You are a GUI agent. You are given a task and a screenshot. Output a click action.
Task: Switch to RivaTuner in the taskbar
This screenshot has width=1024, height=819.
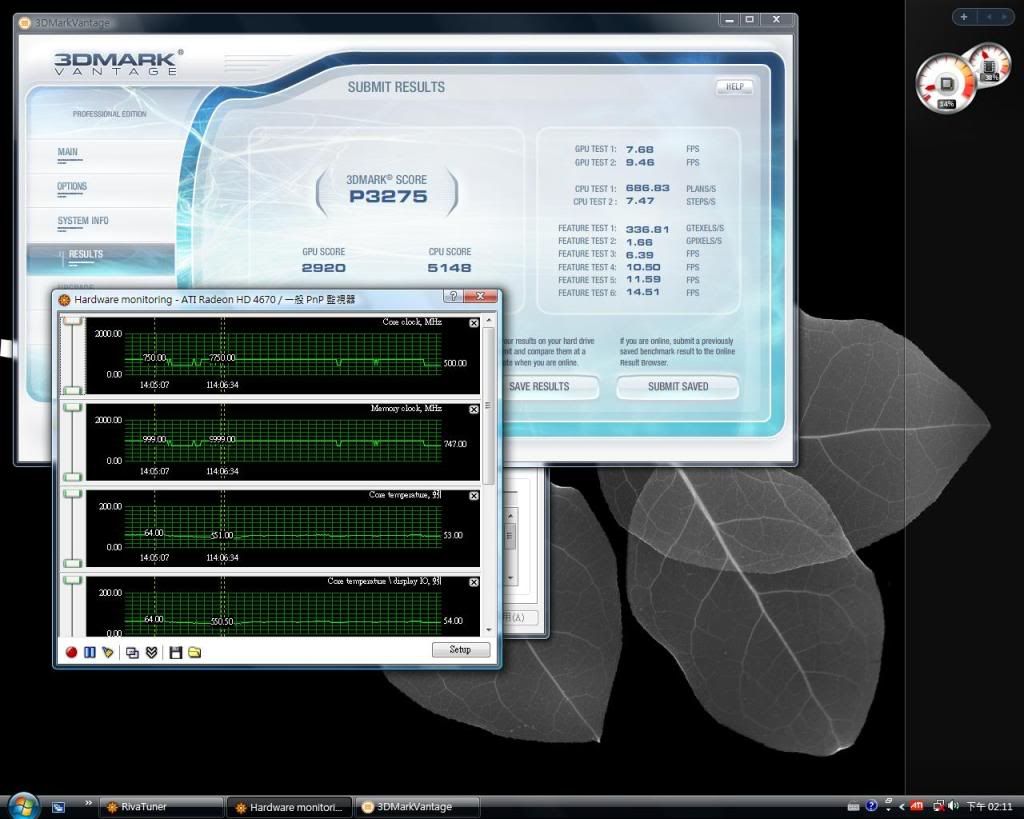pyautogui.click(x=162, y=807)
